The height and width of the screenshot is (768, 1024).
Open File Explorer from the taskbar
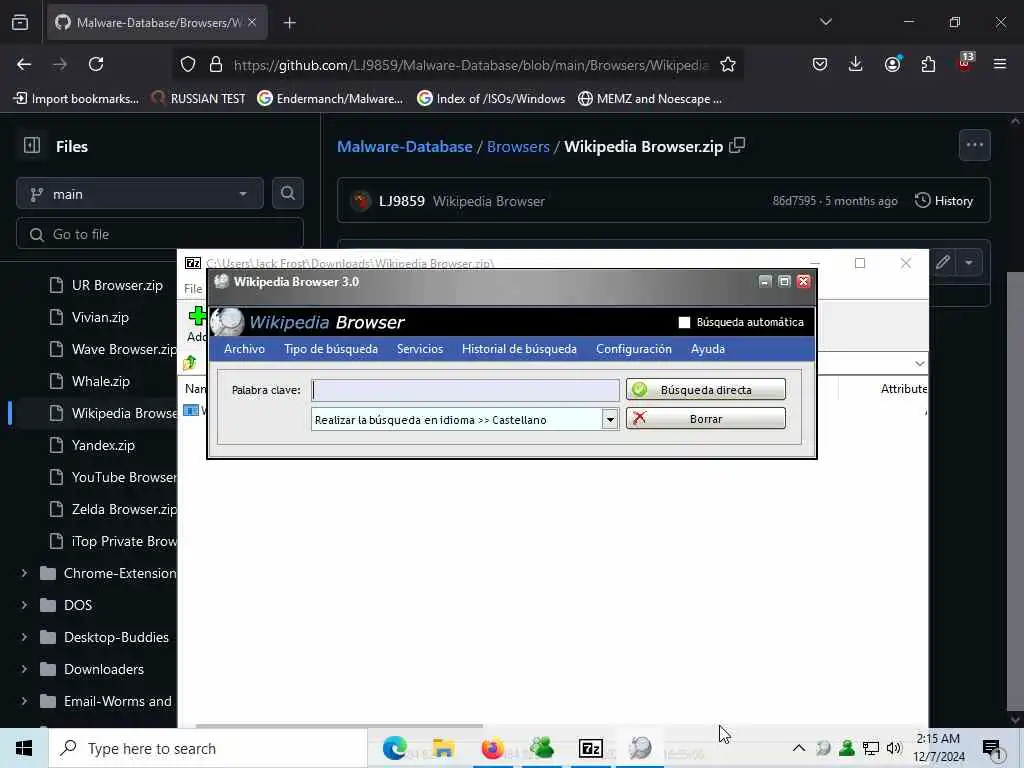443,748
